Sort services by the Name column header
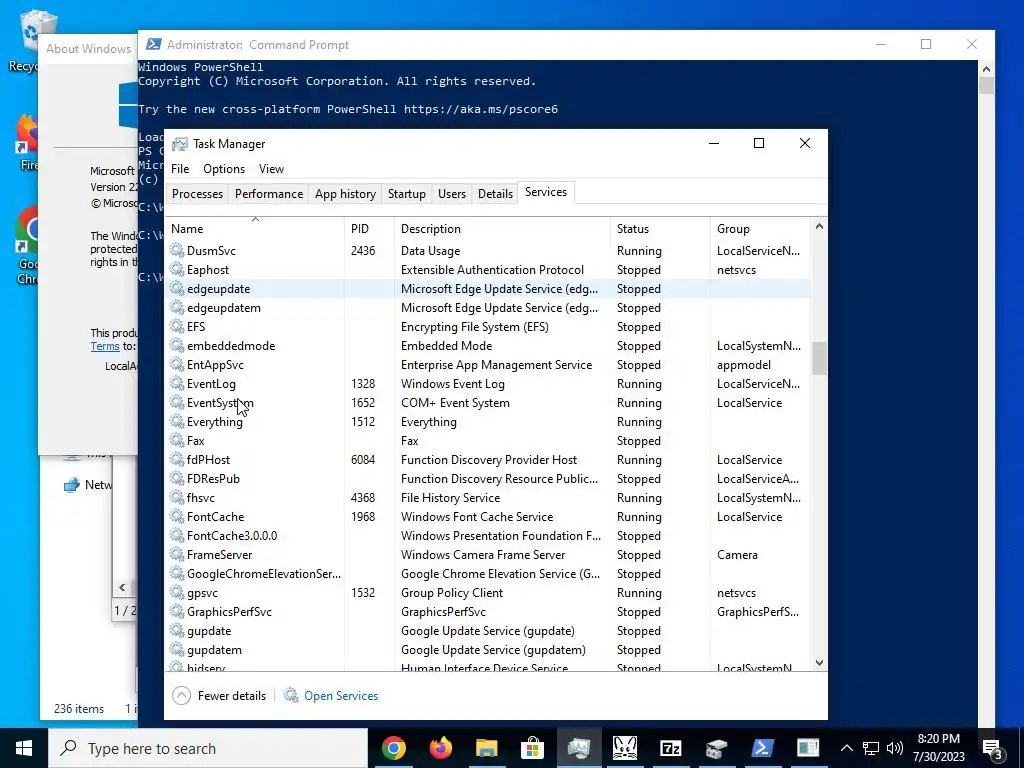This screenshot has width=1024, height=768. 255,229
